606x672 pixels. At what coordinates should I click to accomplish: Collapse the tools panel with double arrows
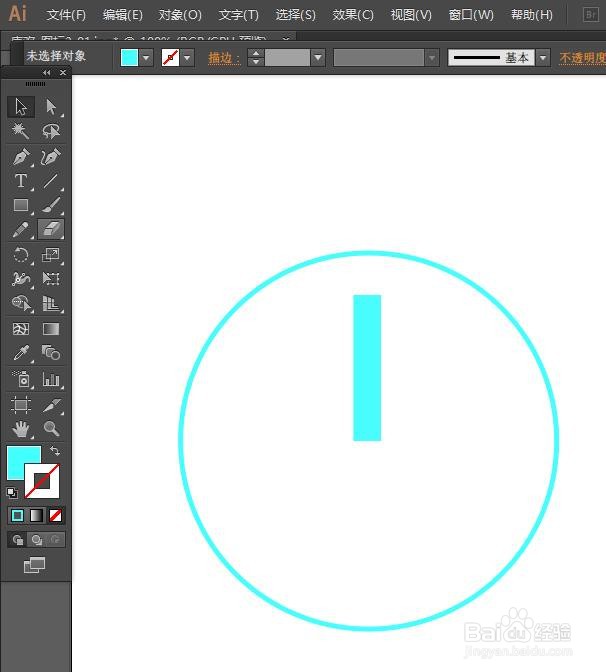pyautogui.click(x=46, y=72)
